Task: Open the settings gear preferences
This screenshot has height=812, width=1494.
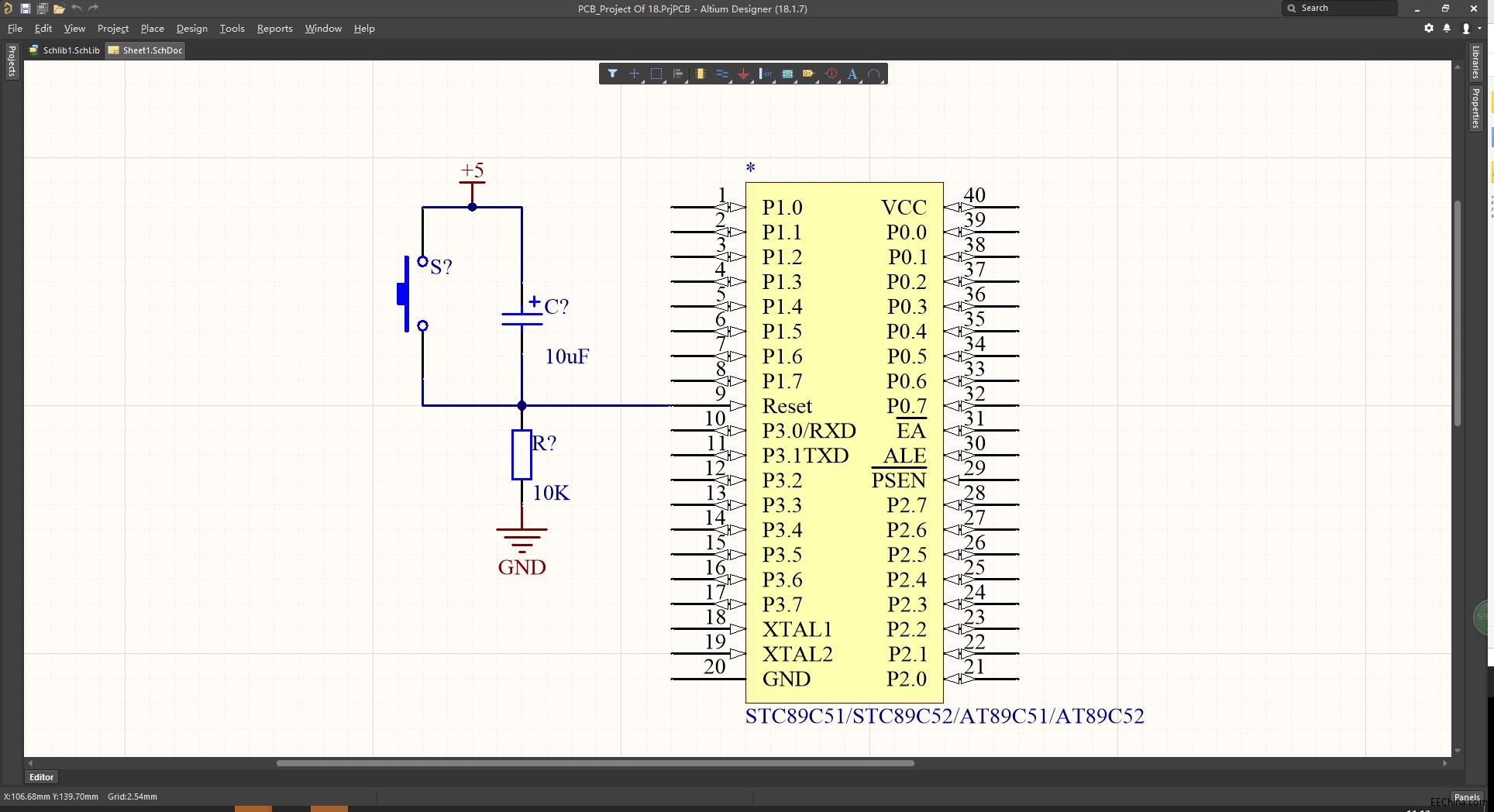Action: [1429, 28]
